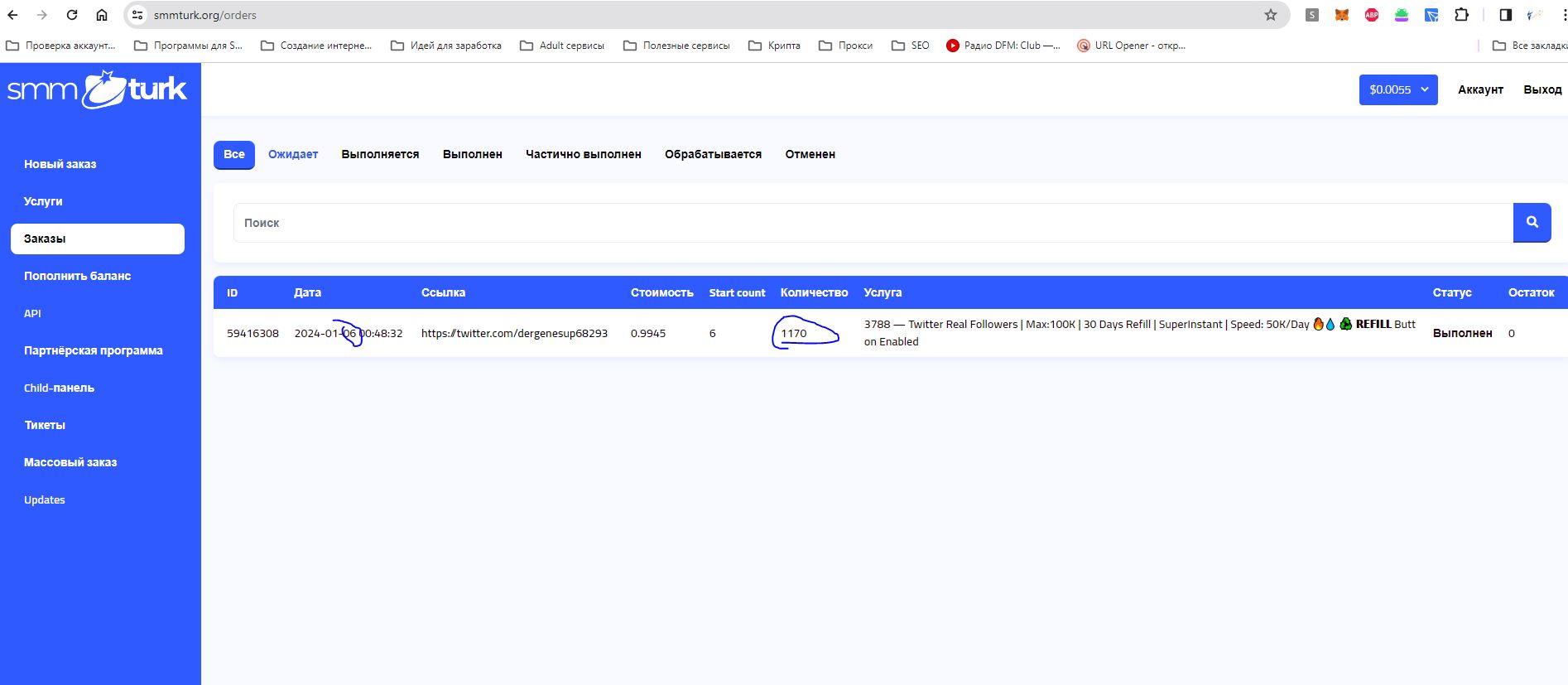Open the gray S extension icon
This screenshot has height=685, width=1568.
tap(1312, 15)
